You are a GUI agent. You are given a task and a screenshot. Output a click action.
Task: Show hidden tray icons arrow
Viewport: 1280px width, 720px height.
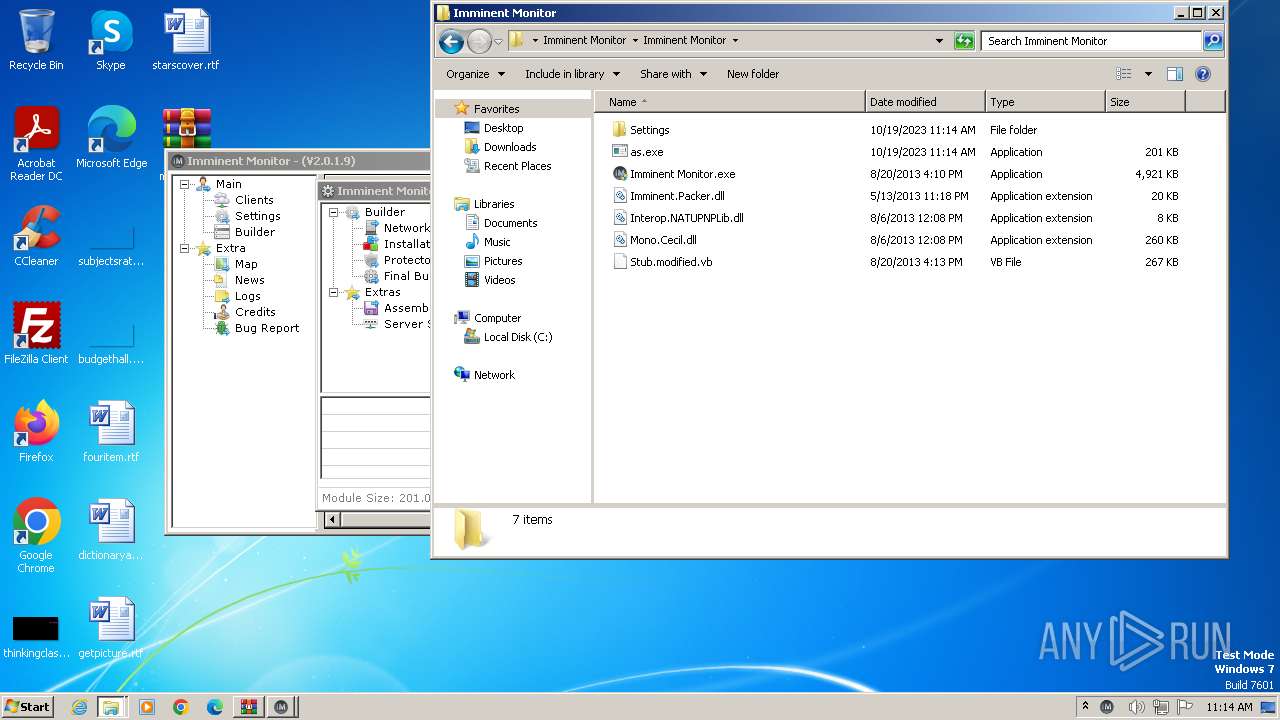[1085, 706]
